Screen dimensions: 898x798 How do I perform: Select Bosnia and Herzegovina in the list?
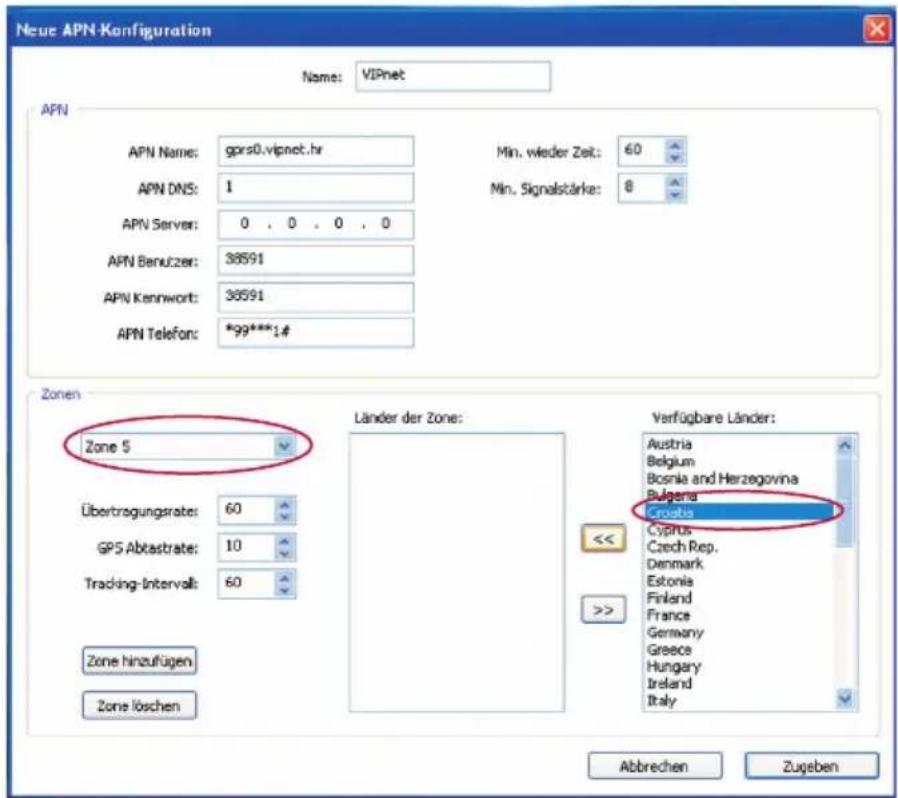coord(722,478)
